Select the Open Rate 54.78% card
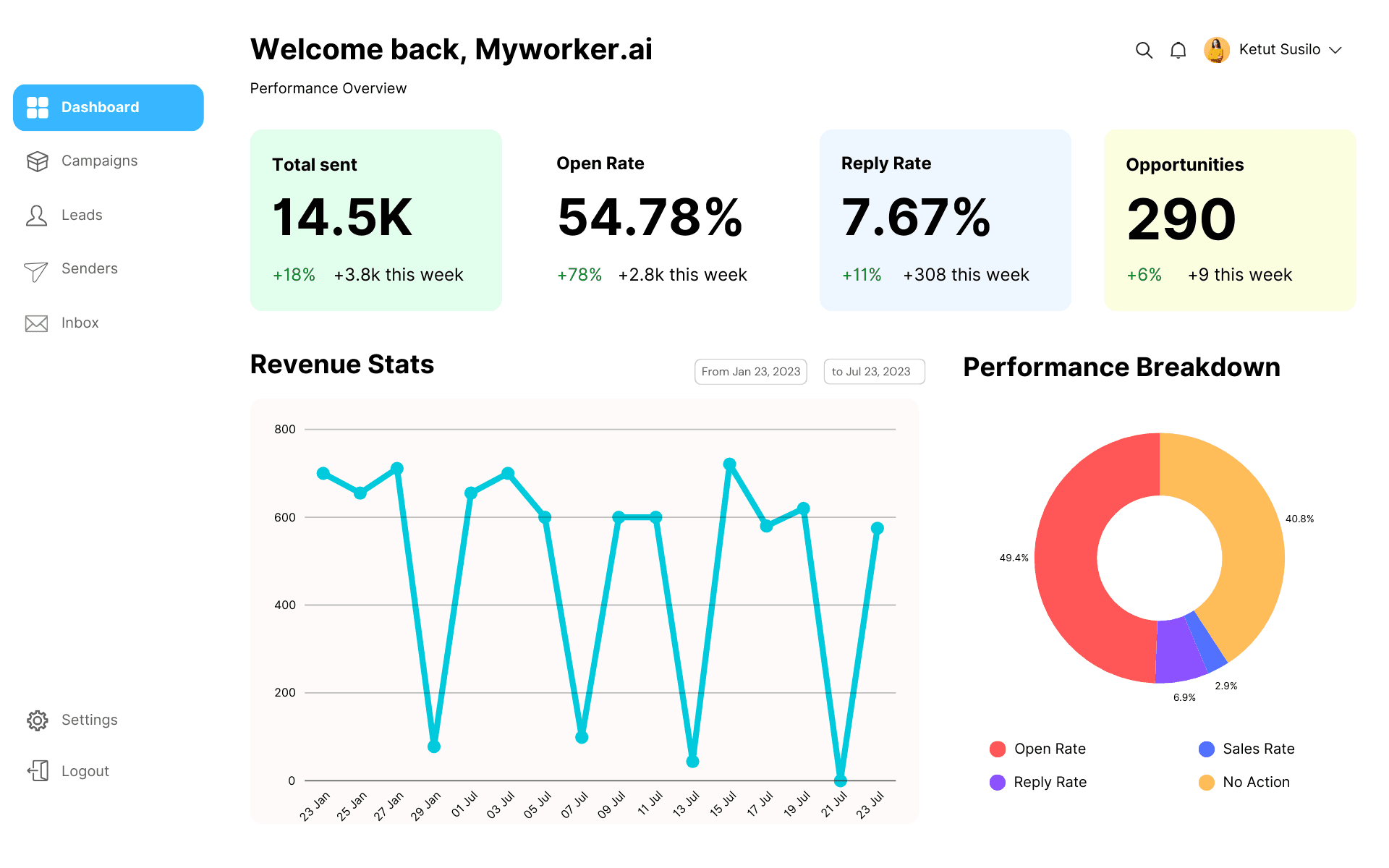This screenshot has width=1389, height=868. click(660, 221)
